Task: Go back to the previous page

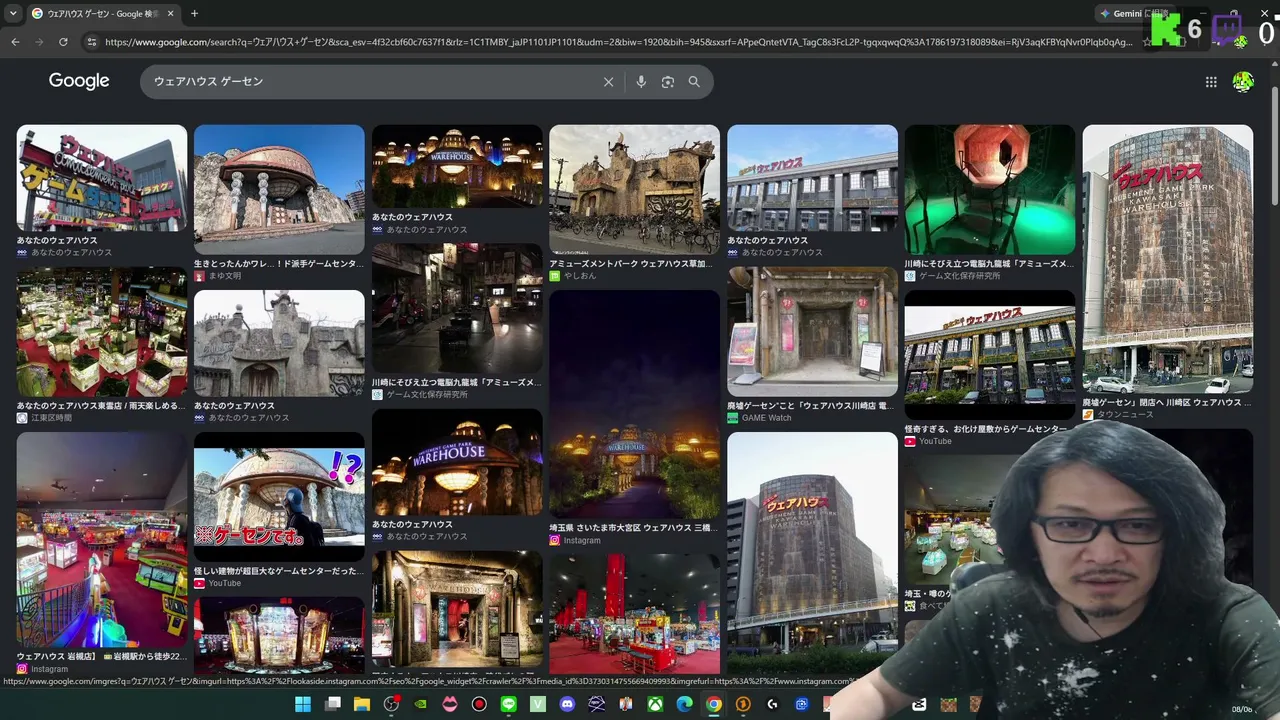Action: coord(15,42)
